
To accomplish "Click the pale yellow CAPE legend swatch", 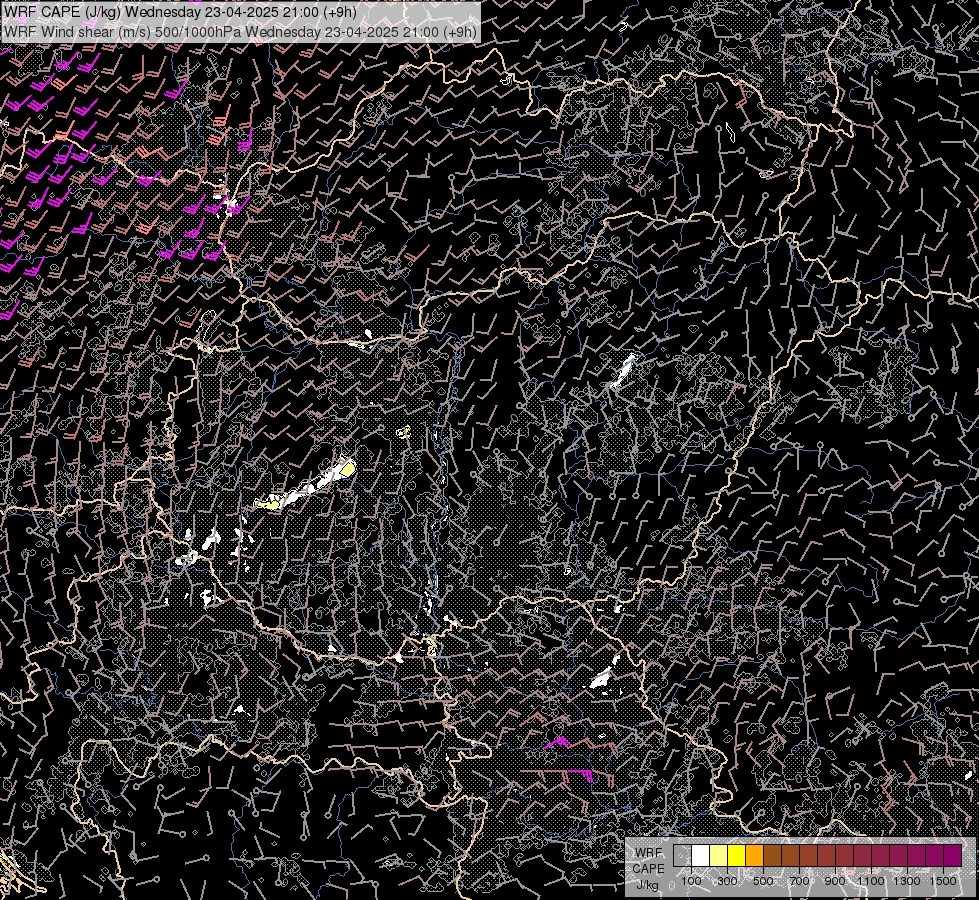I will tap(719, 855).
